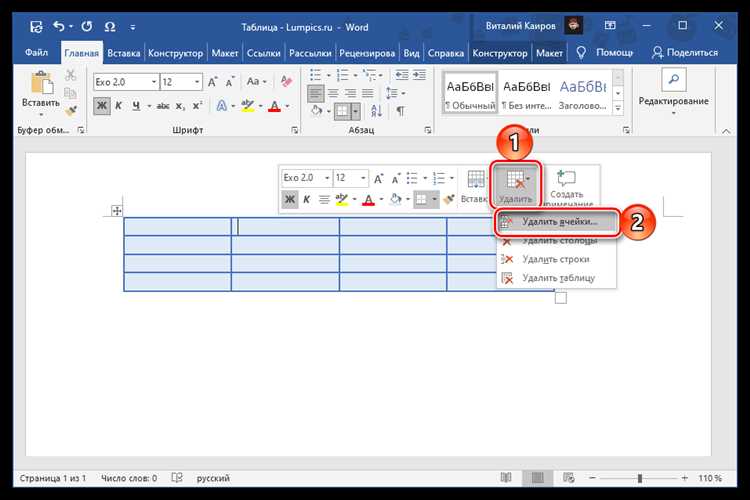Click Создать примечание comment icon
This screenshot has height=500, width=750.
[x=566, y=178]
